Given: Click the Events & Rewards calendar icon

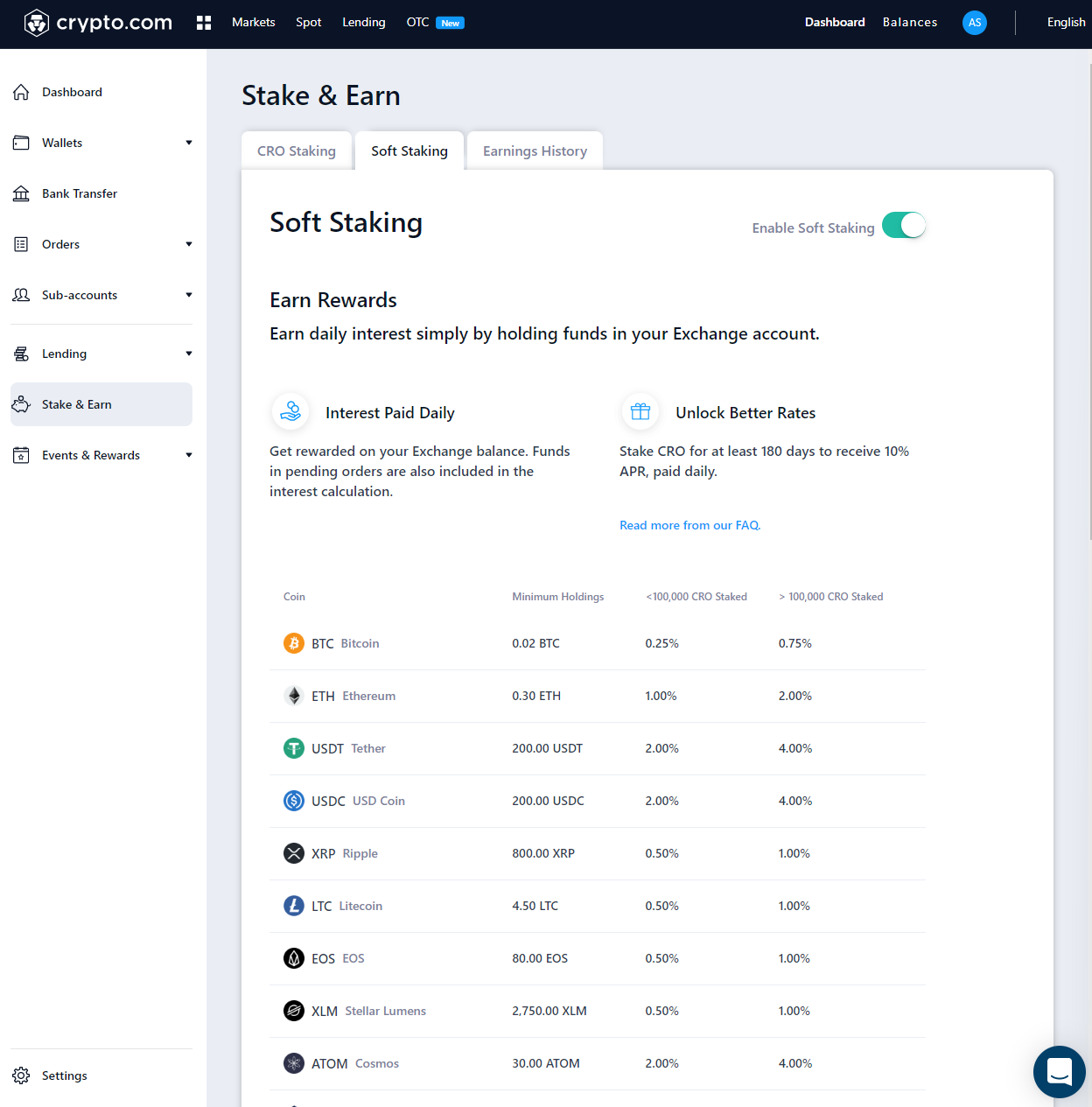Looking at the screenshot, I should pyautogui.click(x=21, y=455).
